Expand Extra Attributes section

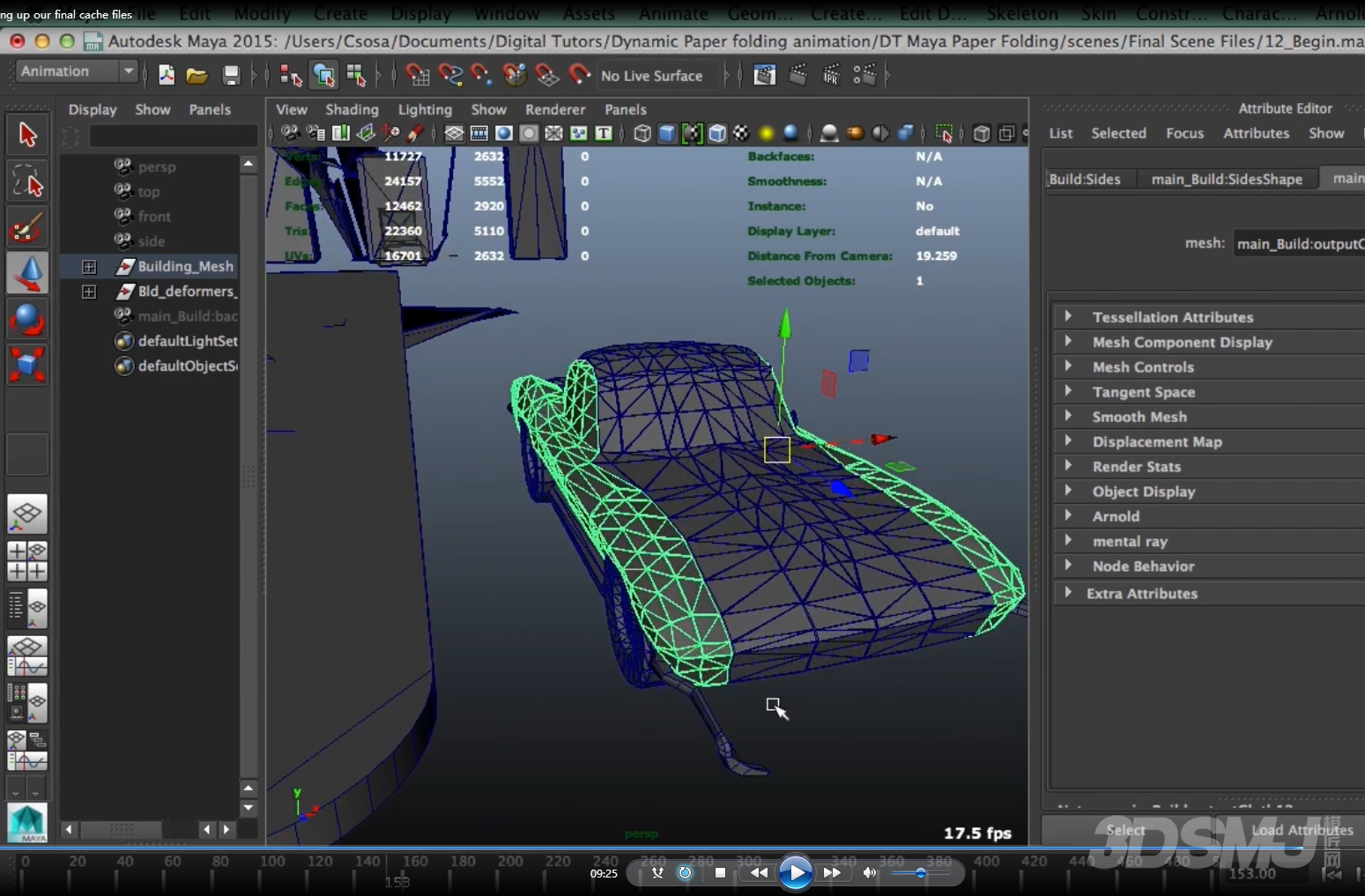point(1068,593)
